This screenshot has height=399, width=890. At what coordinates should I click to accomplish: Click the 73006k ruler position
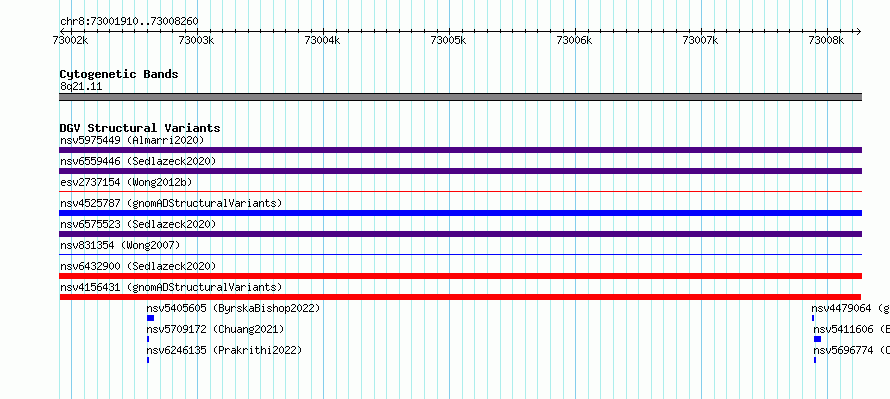pyautogui.click(x=574, y=40)
